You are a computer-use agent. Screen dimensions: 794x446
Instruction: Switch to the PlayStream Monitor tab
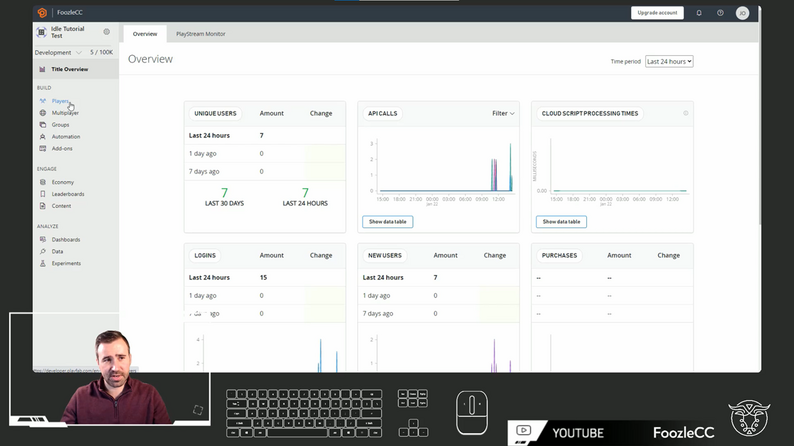click(201, 34)
